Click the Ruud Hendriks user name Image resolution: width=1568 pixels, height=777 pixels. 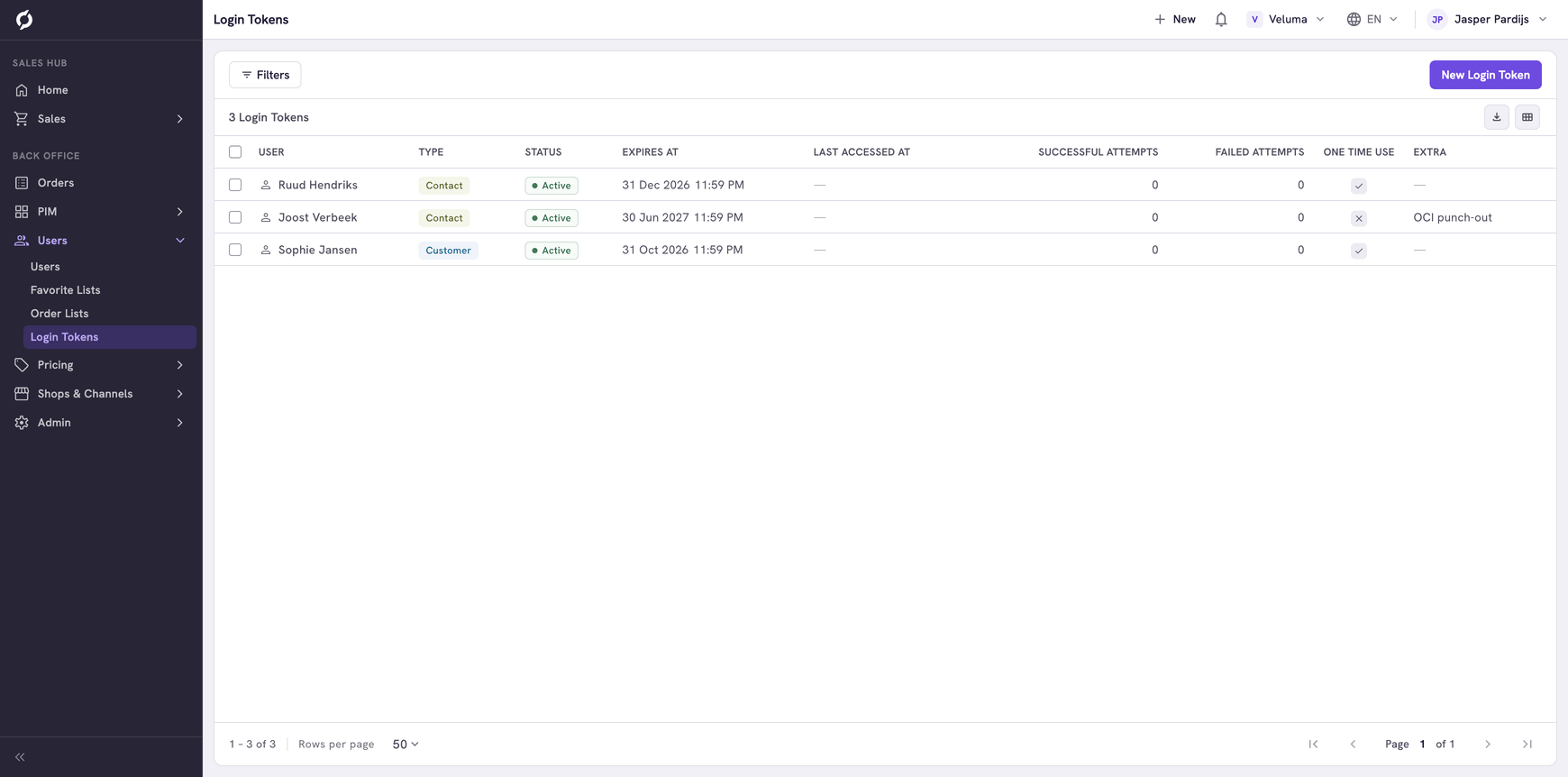point(318,185)
